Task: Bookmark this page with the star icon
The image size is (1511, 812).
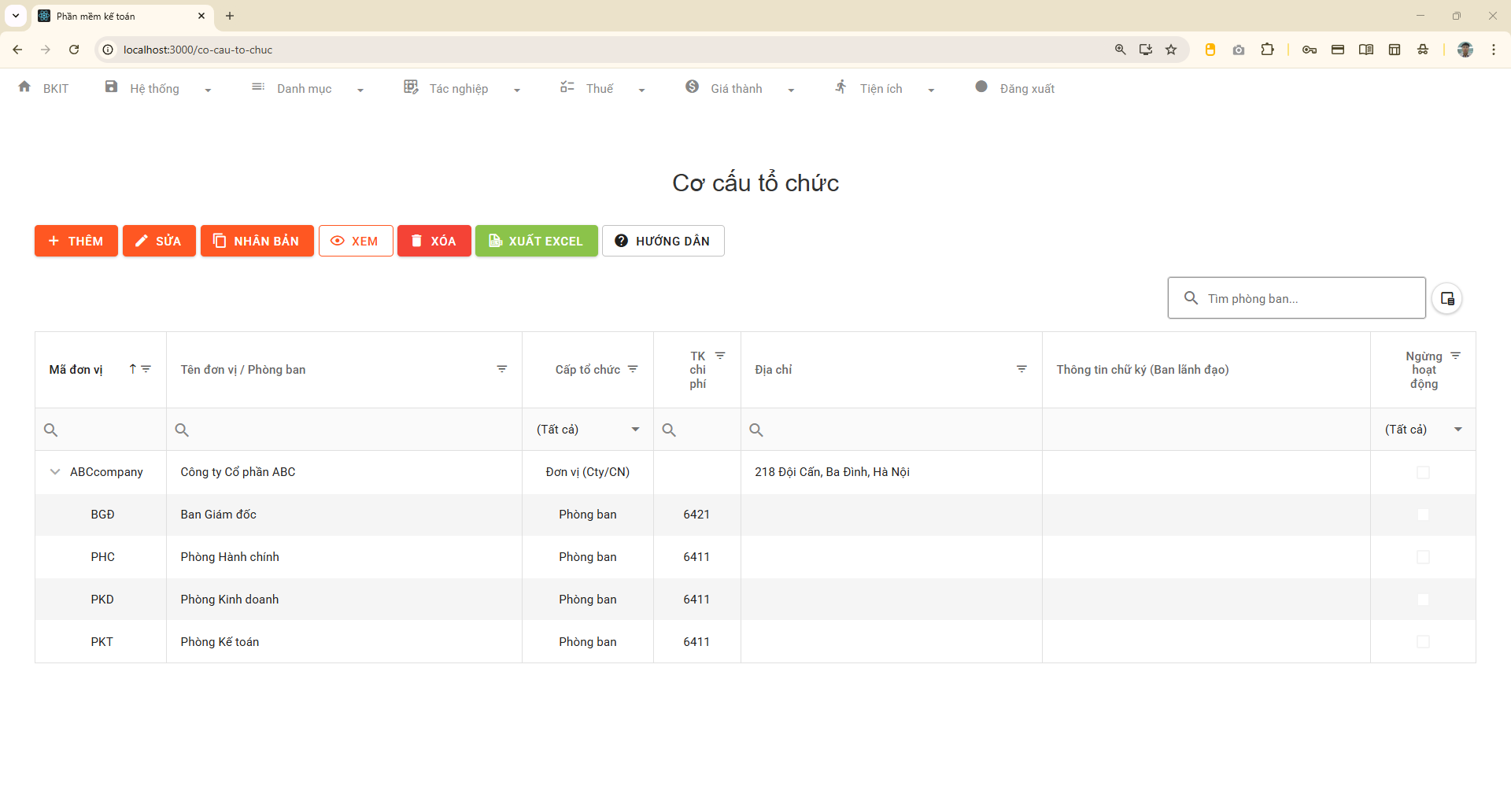Action: tap(1171, 50)
